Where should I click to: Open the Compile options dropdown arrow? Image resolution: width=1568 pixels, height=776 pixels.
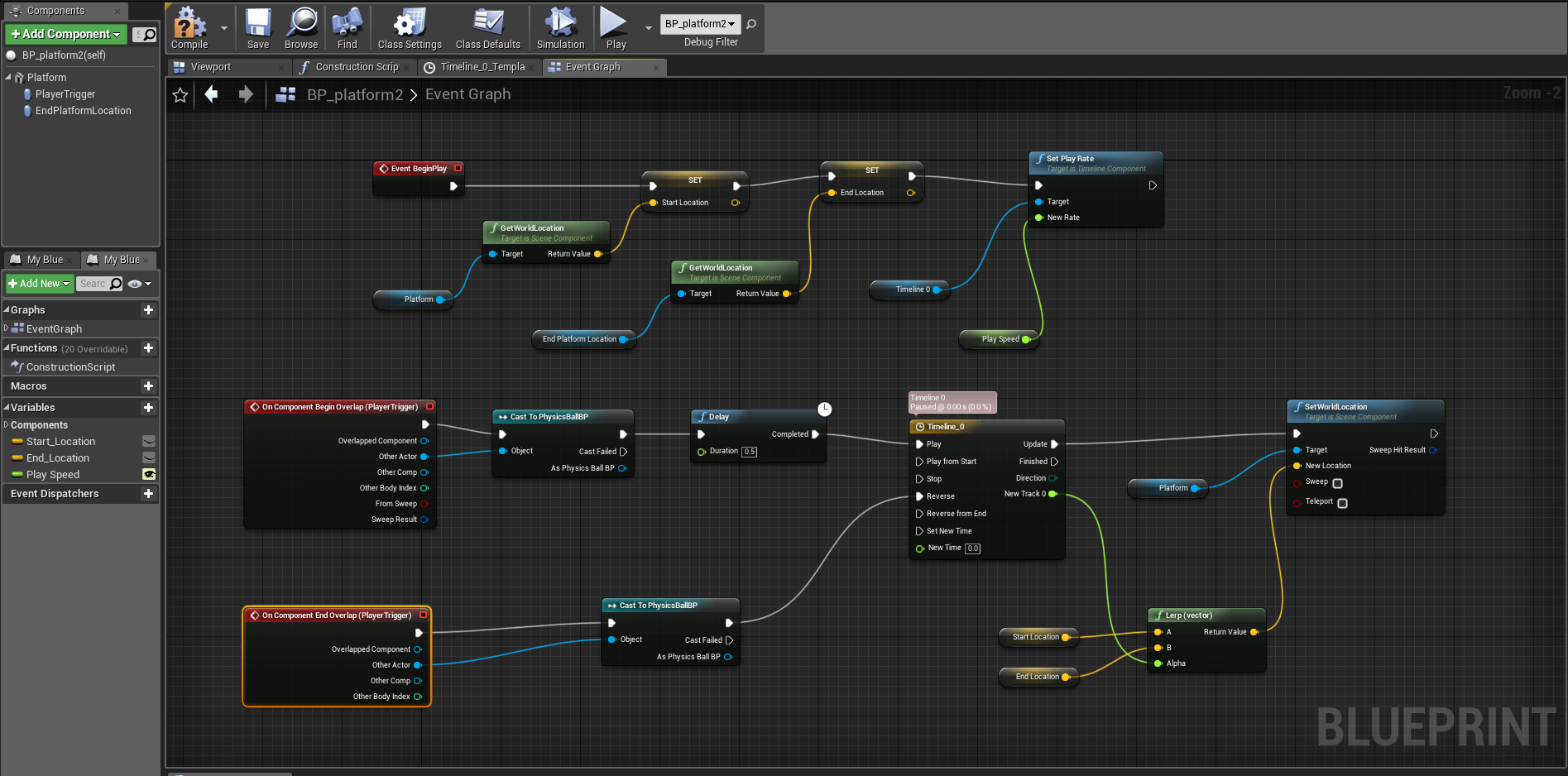click(x=224, y=28)
